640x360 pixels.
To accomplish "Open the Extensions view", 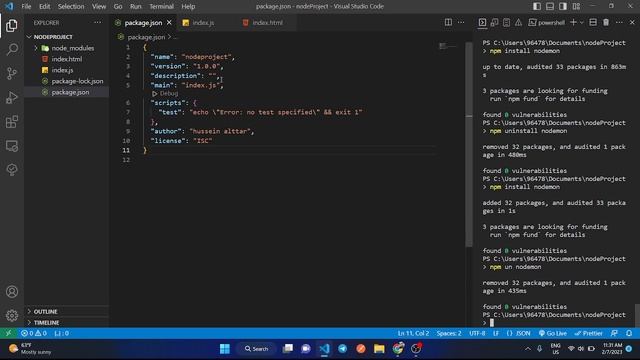I will 12,122.
